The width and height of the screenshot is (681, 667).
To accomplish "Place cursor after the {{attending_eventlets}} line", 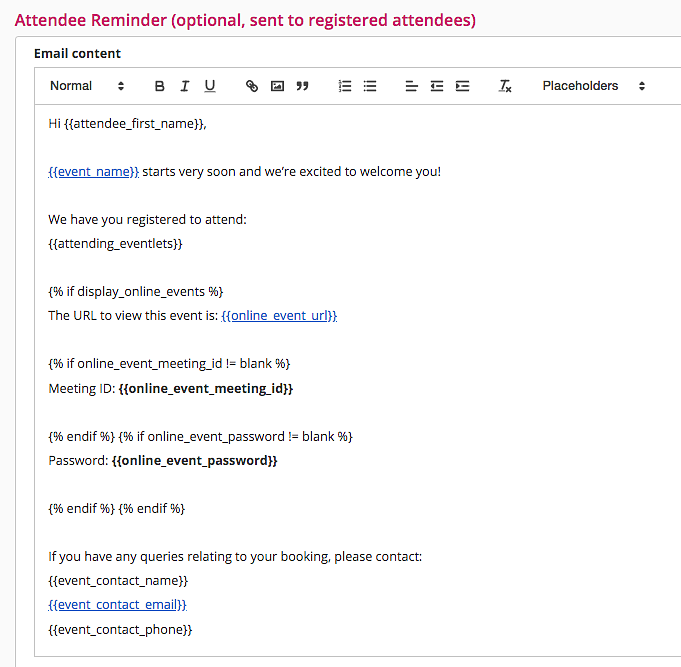I will click(x=183, y=244).
